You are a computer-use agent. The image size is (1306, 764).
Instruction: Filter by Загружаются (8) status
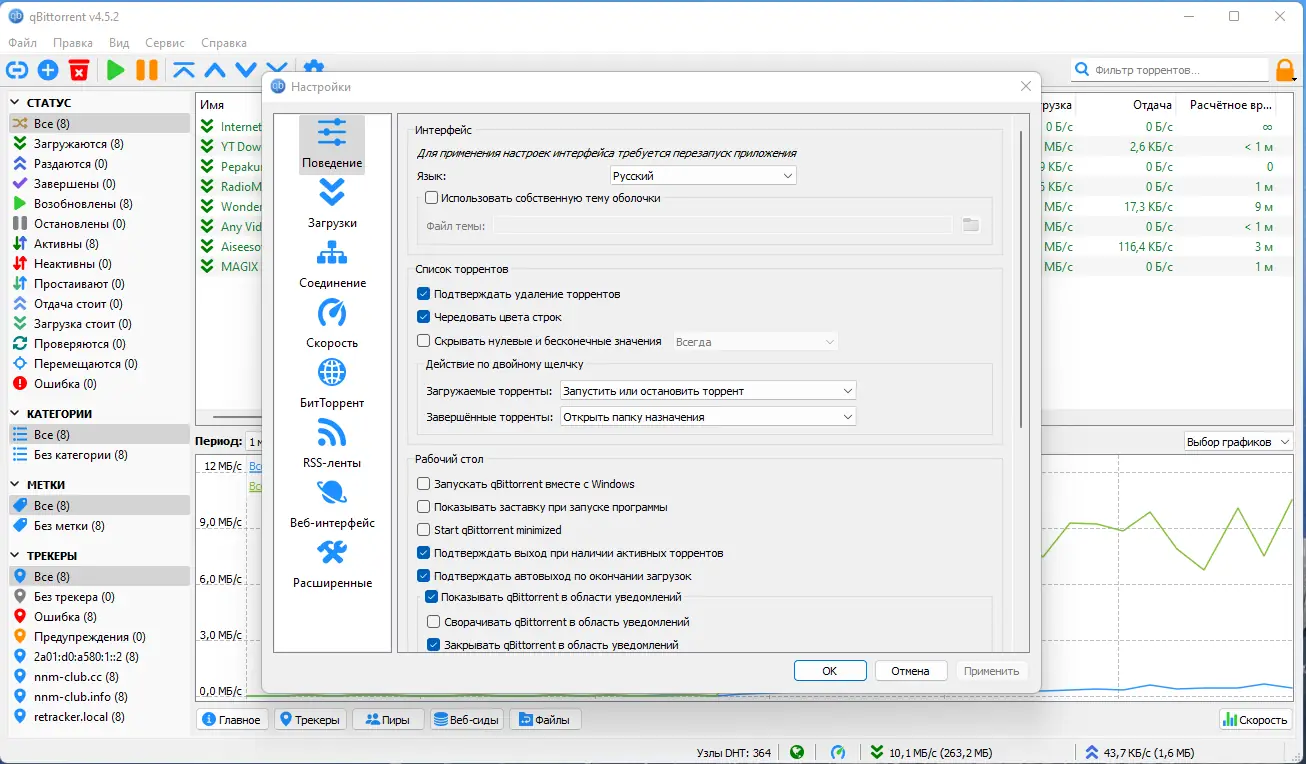[99, 144]
